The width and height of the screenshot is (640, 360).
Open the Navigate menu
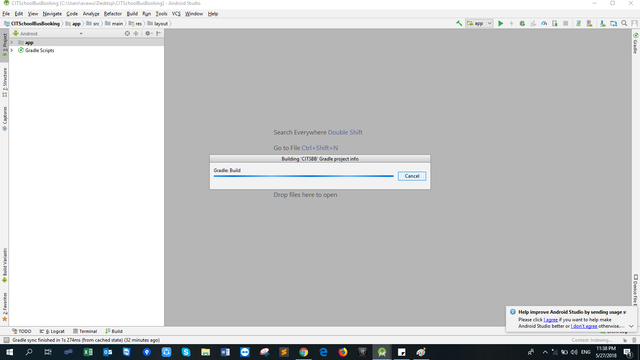[x=52, y=13]
